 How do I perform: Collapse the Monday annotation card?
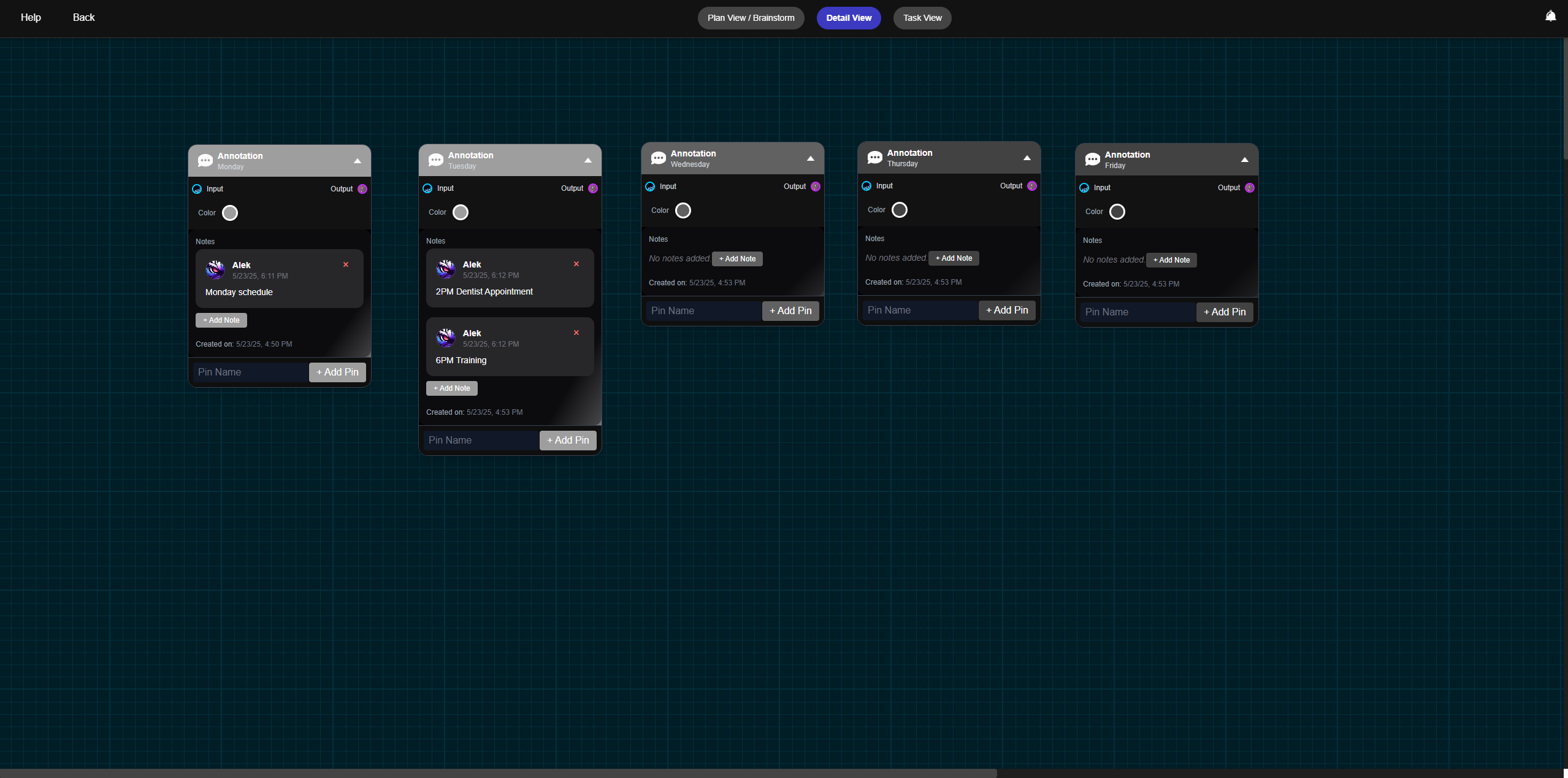pos(358,161)
